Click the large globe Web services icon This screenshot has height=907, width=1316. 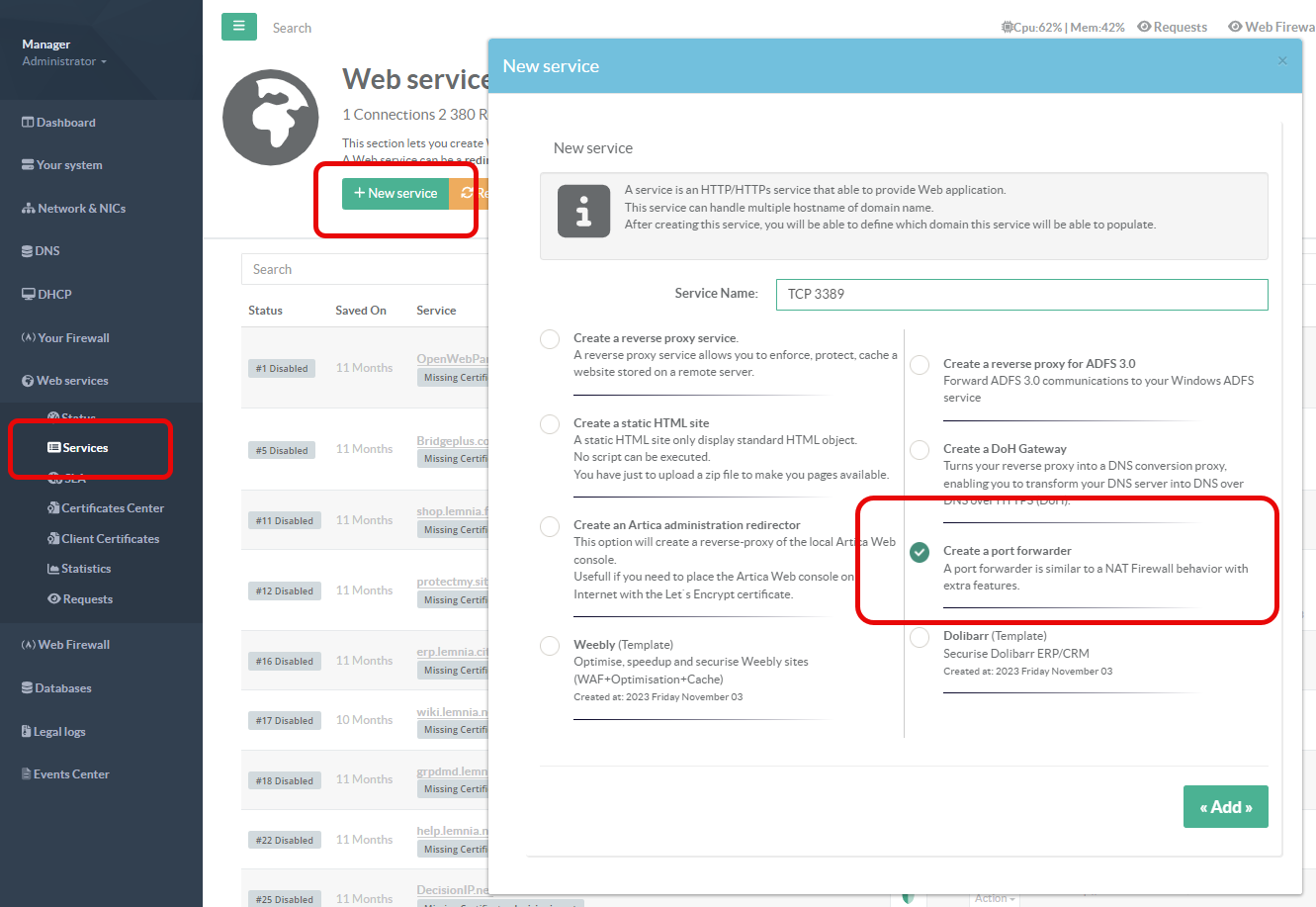[x=270, y=118]
